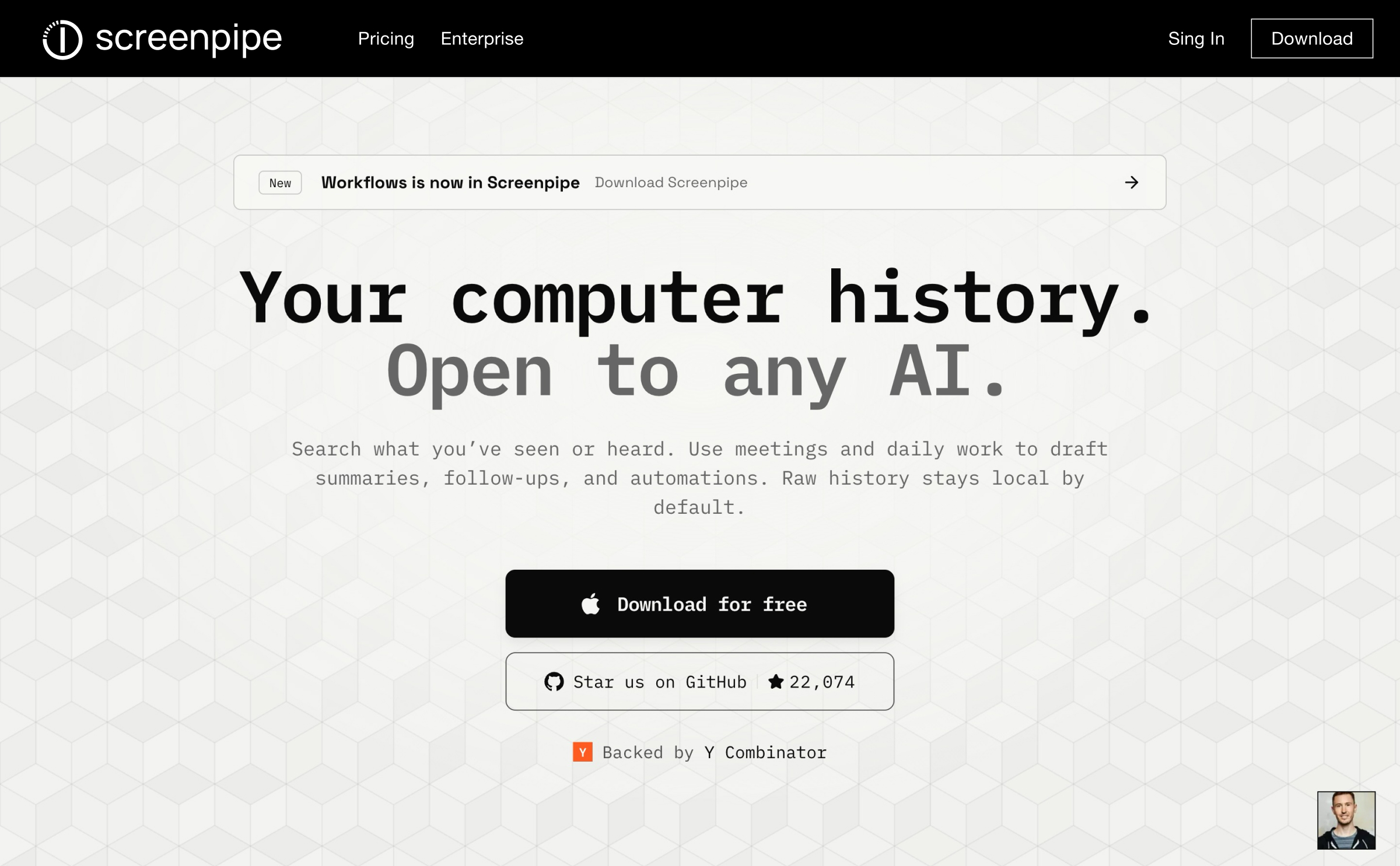Click the Y Combinator orange logo
Viewport: 1400px width, 866px height.
click(x=583, y=752)
